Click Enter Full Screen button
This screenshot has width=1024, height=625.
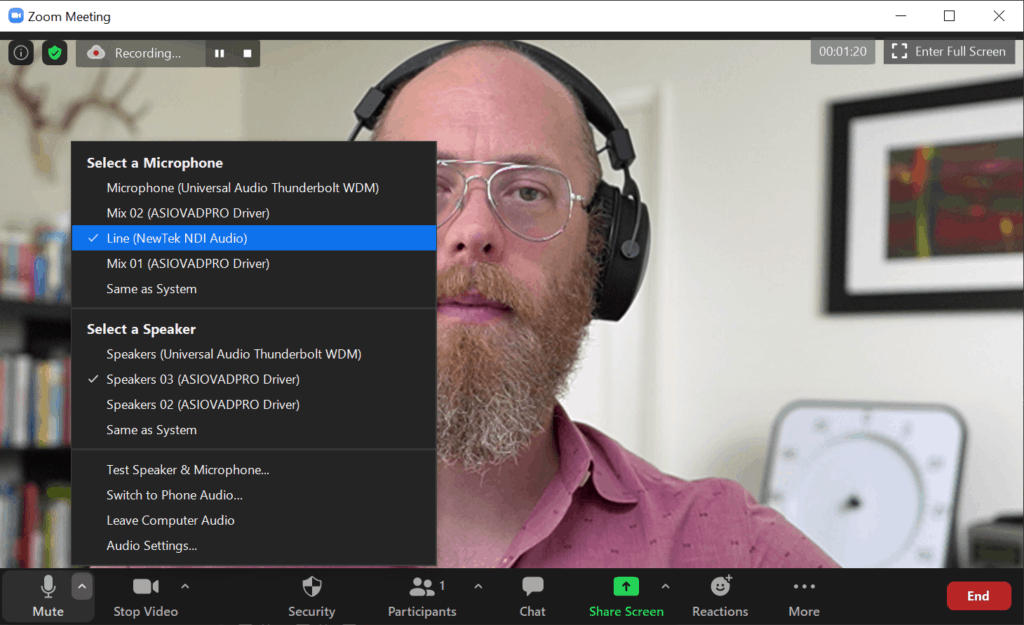949,52
